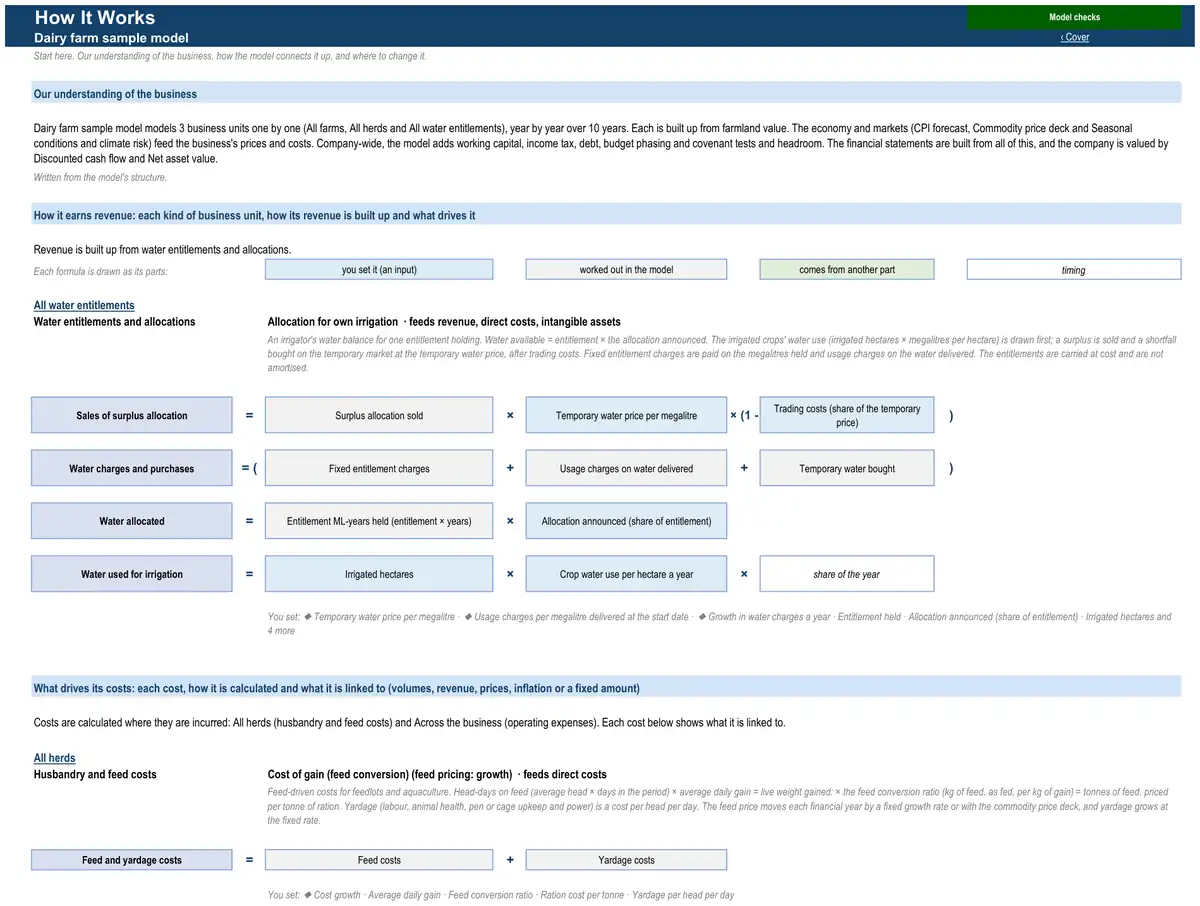Screen dimensions: 1200x906
Task: Click the "Start here." intro note under the header
Action: pyautogui.click(x=230, y=56)
